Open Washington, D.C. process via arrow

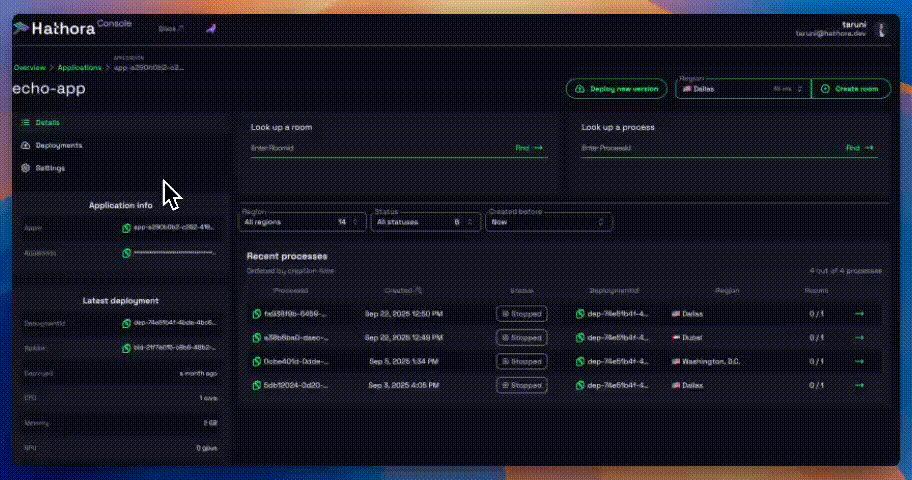(x=859, y=362)
